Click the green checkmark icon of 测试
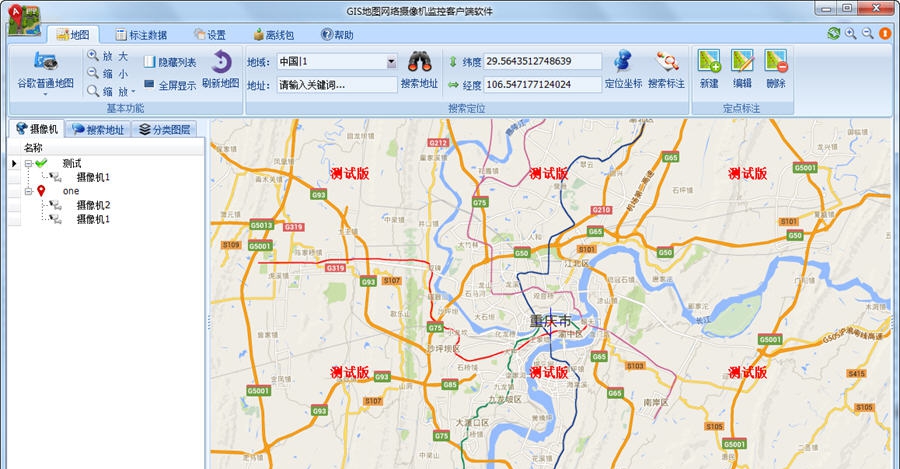The width and height of the screenshot is (900, 469). point(41,164)
